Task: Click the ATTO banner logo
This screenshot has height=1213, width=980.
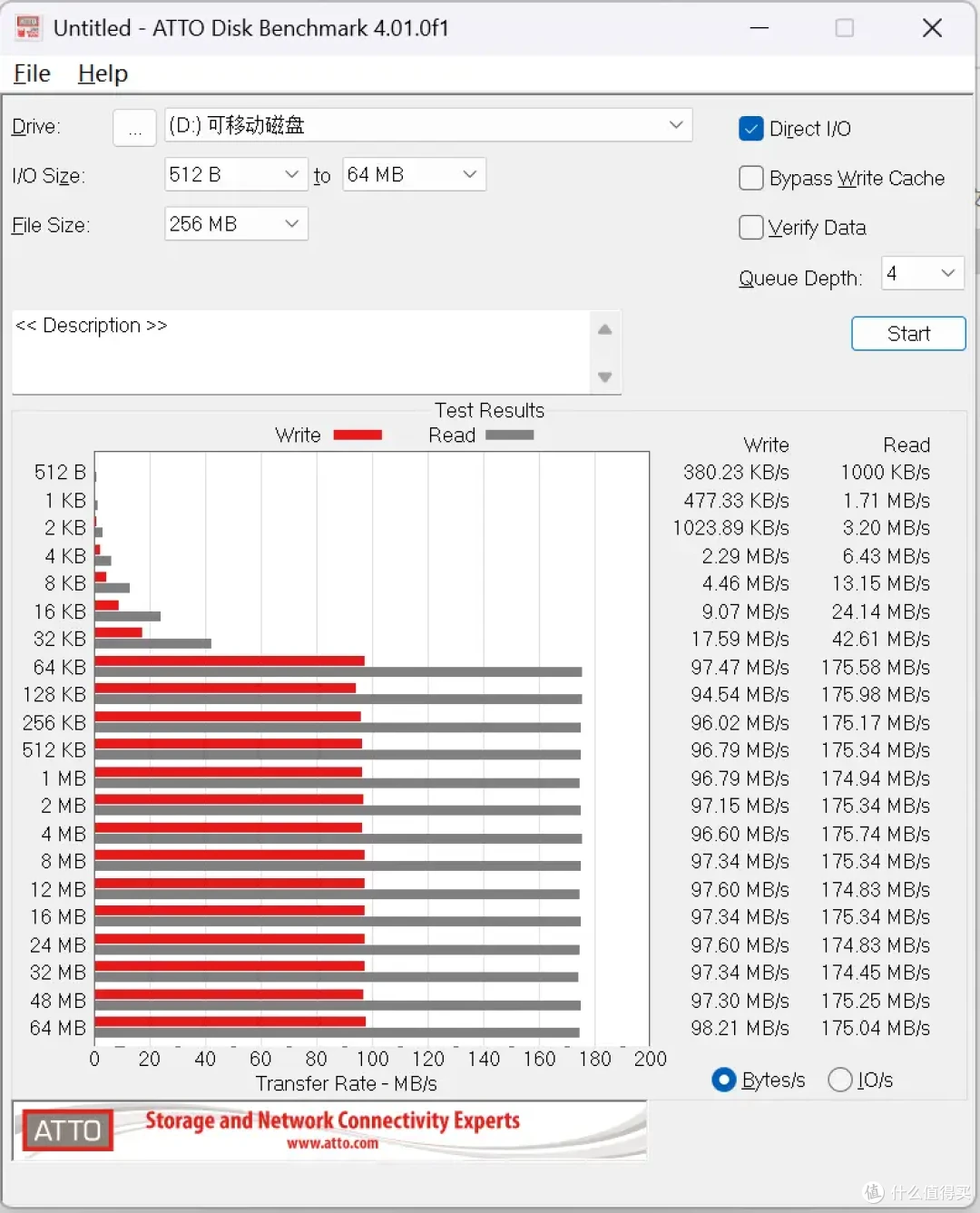Action: pos(67,1130)
